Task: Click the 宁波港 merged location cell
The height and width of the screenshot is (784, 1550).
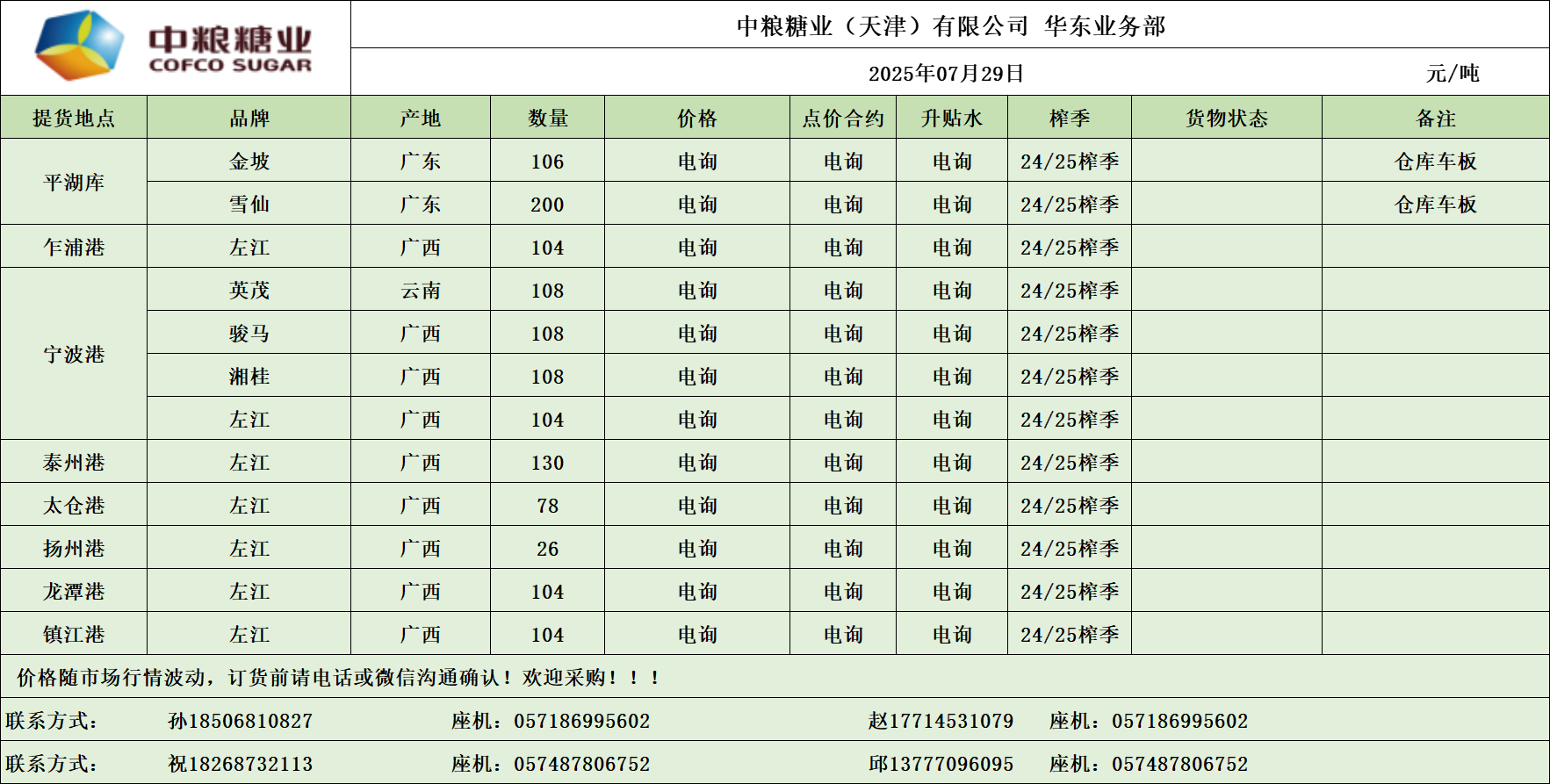Action: tap(74, 354)
